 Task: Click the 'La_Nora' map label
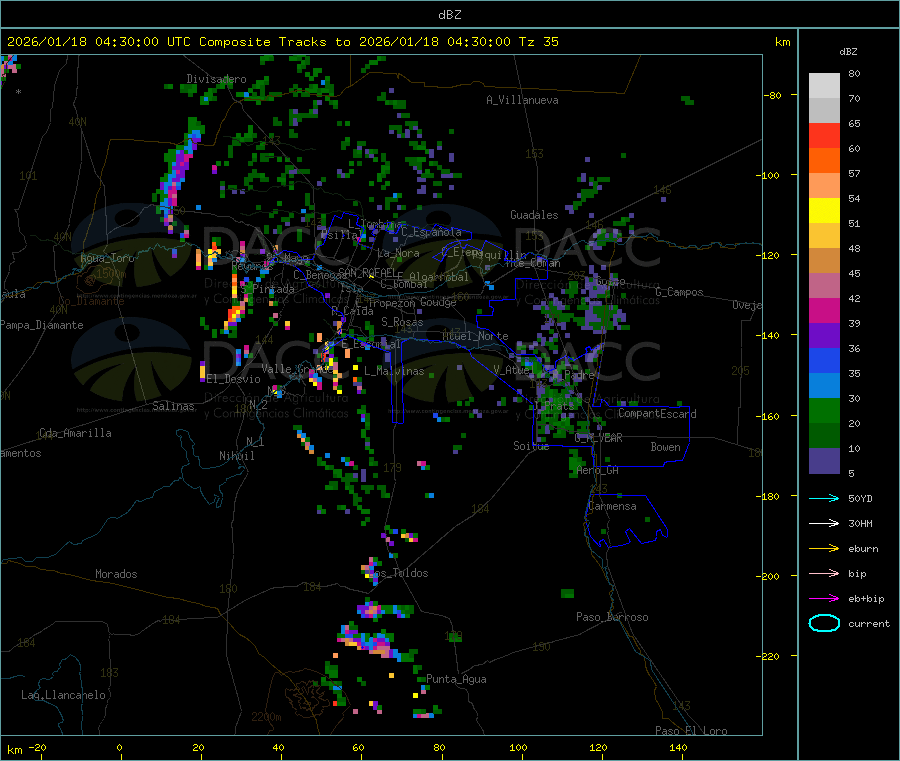(x=398, y=253)
